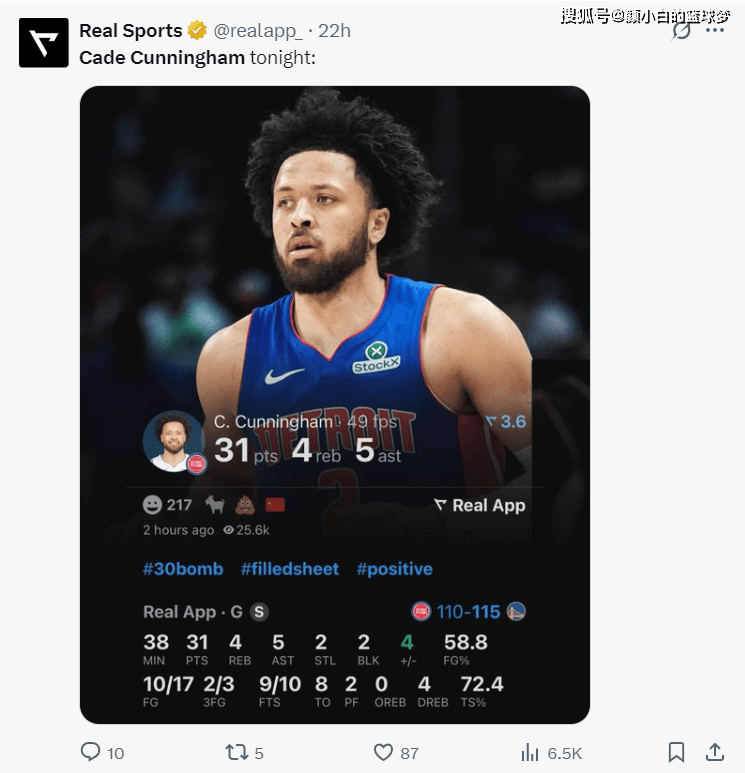Click C. Cunningham's small round player avatar

pos(173,441)
